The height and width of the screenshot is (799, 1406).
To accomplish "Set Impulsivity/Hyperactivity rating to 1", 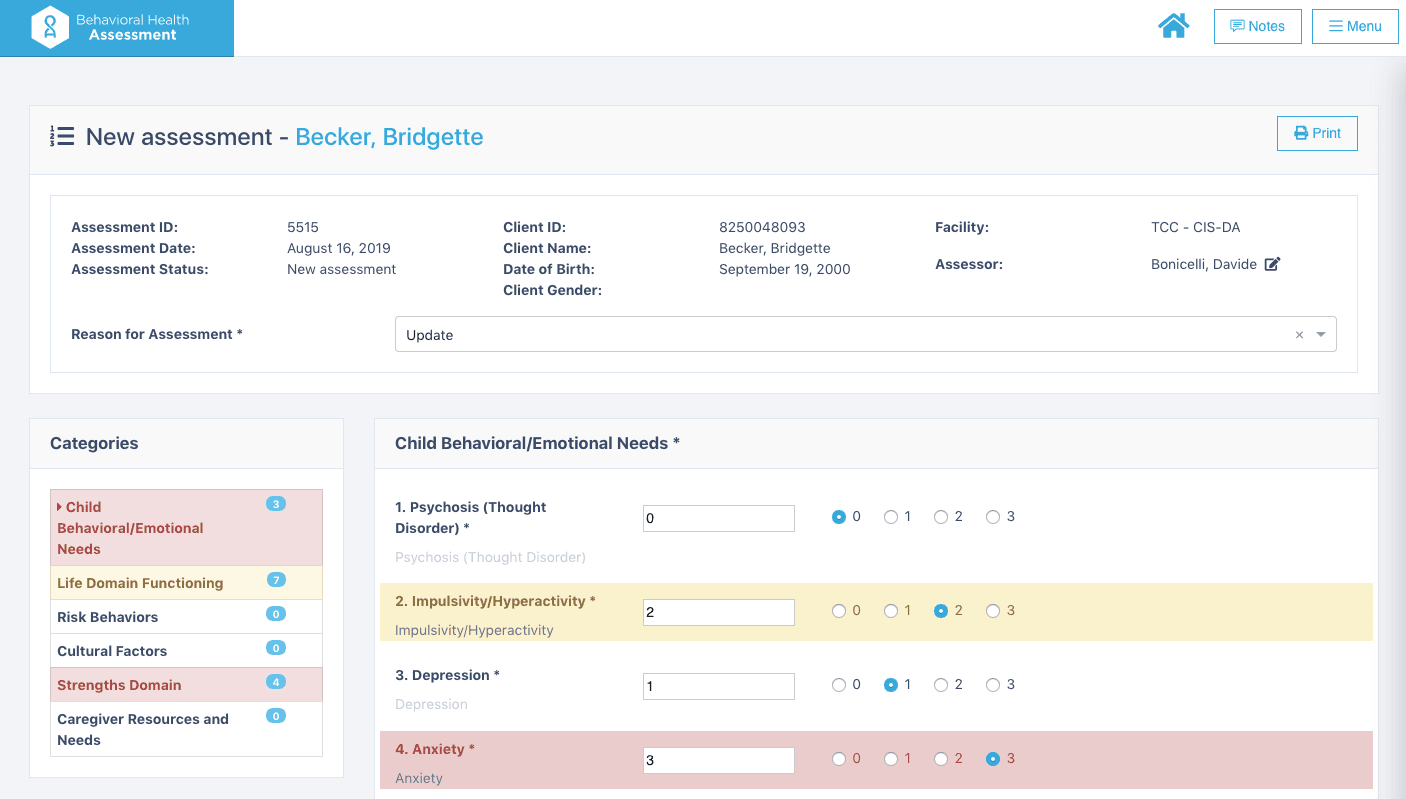I will pyautogui.click(x=890, y=611).
